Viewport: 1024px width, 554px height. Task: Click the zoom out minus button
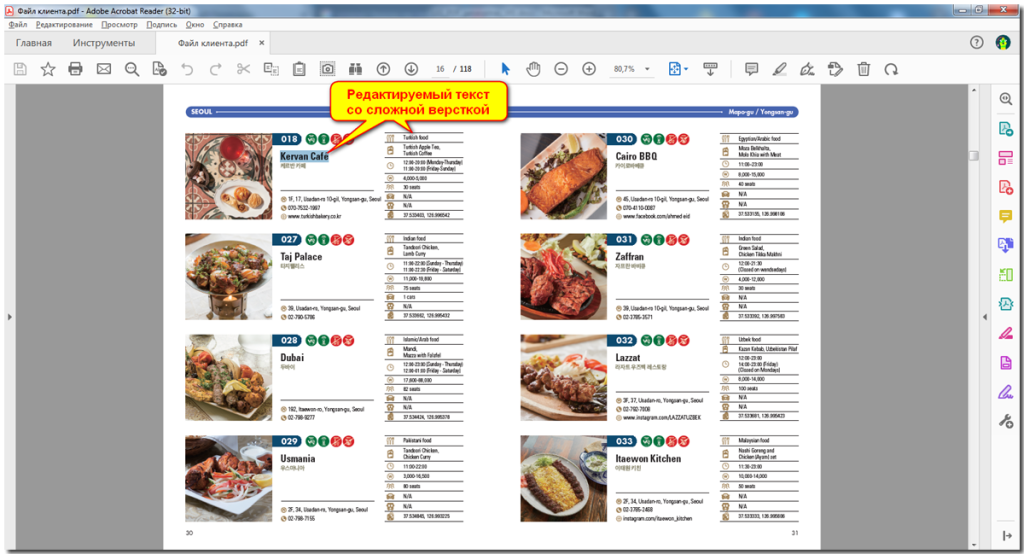click(561, 69)
